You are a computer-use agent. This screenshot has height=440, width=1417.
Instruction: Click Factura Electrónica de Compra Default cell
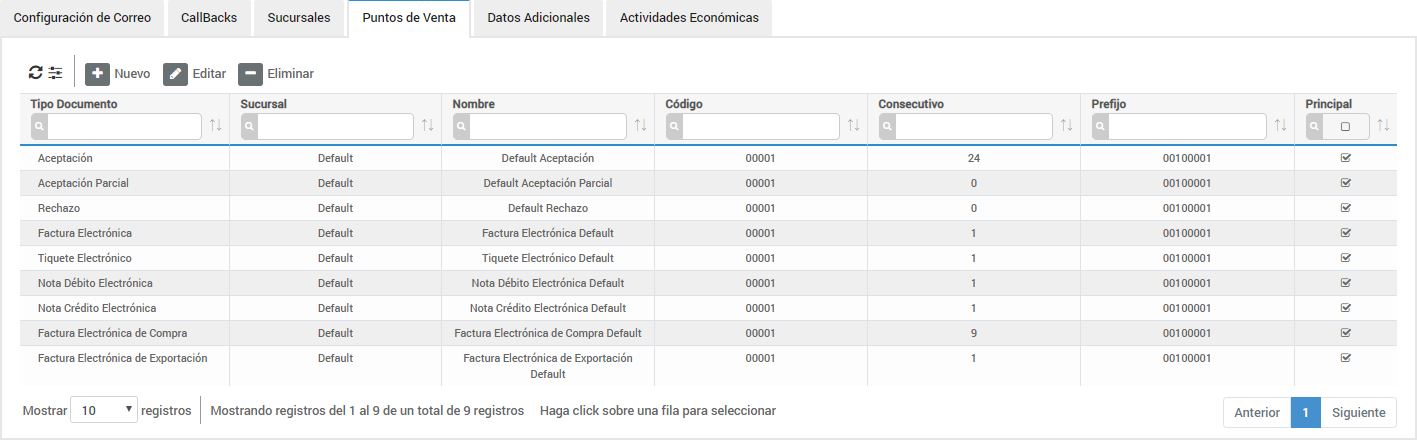(x=548, y=333)
